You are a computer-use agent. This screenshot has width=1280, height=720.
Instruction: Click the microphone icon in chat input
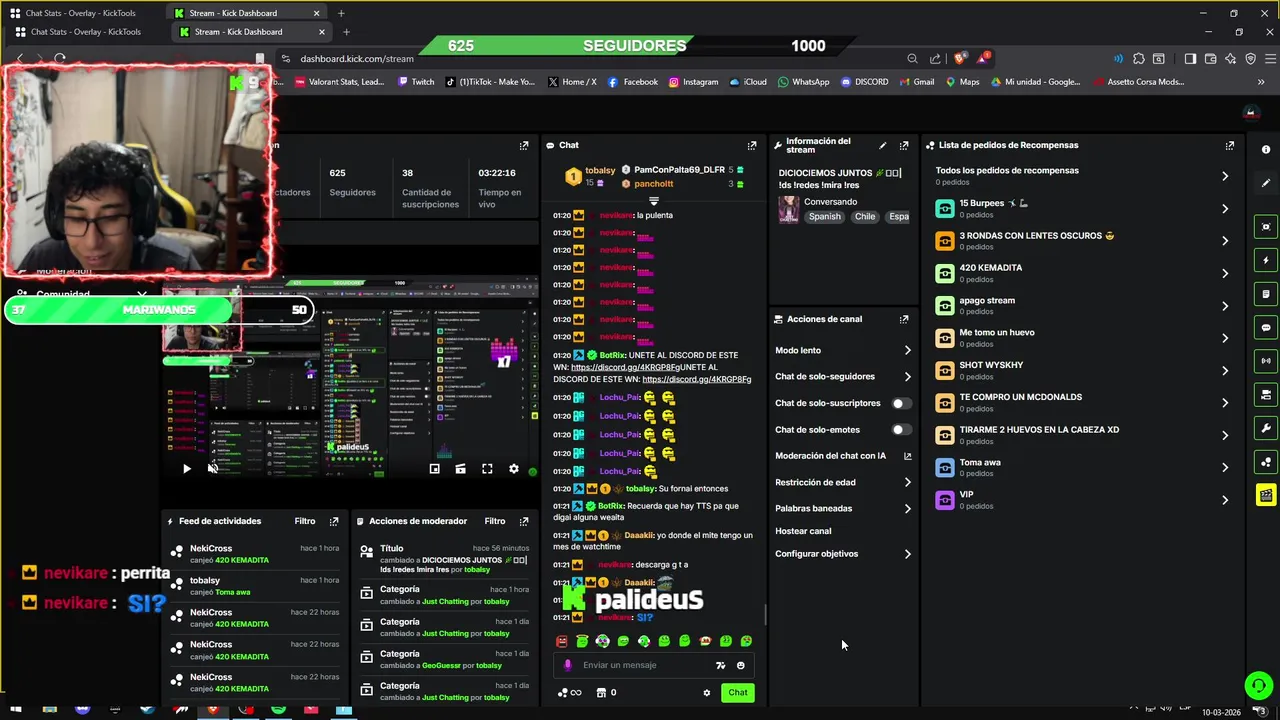568,665
